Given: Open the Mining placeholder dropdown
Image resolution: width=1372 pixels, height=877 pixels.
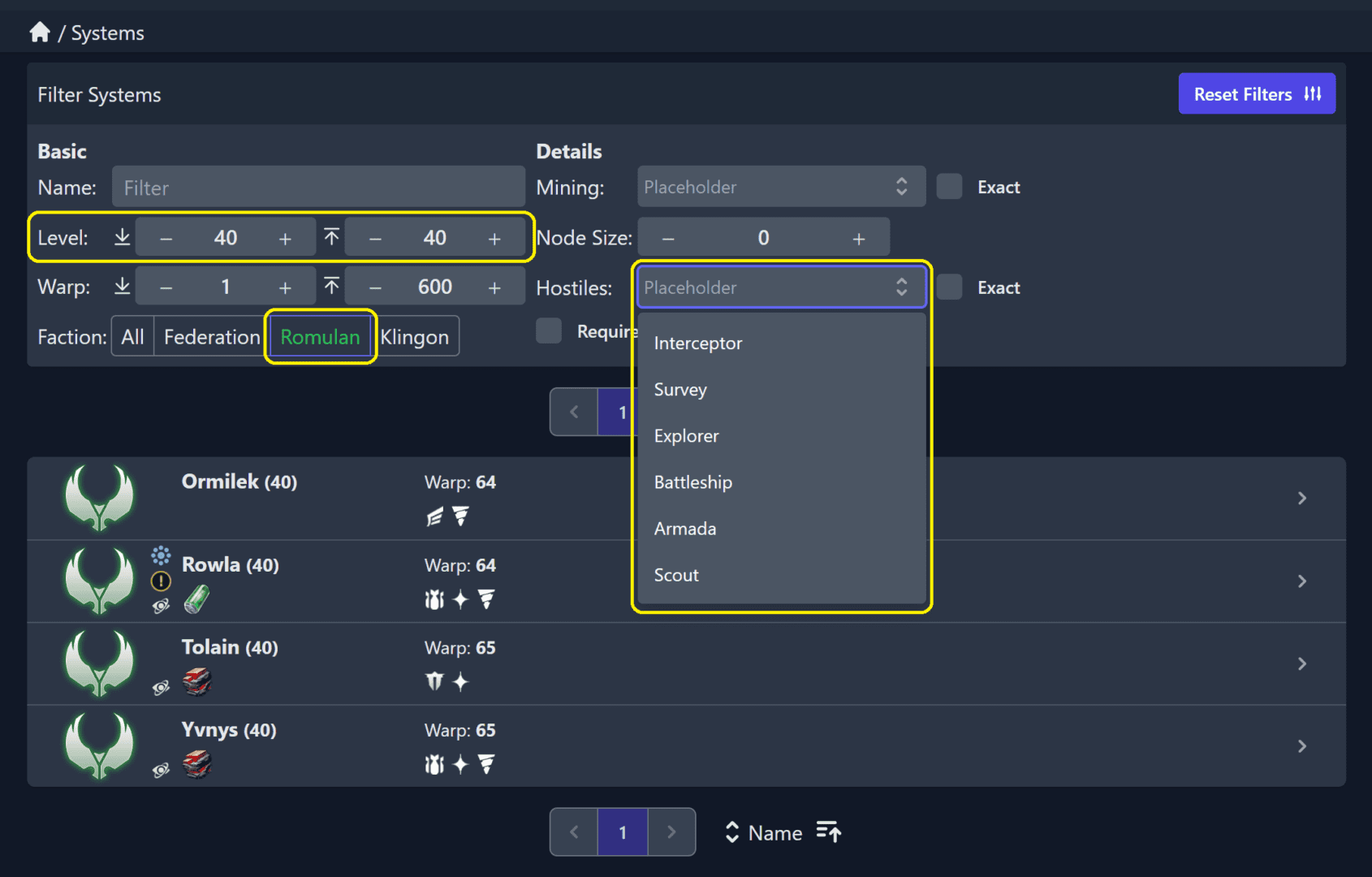Looking at the screenshot, I should tap(780, 187).
